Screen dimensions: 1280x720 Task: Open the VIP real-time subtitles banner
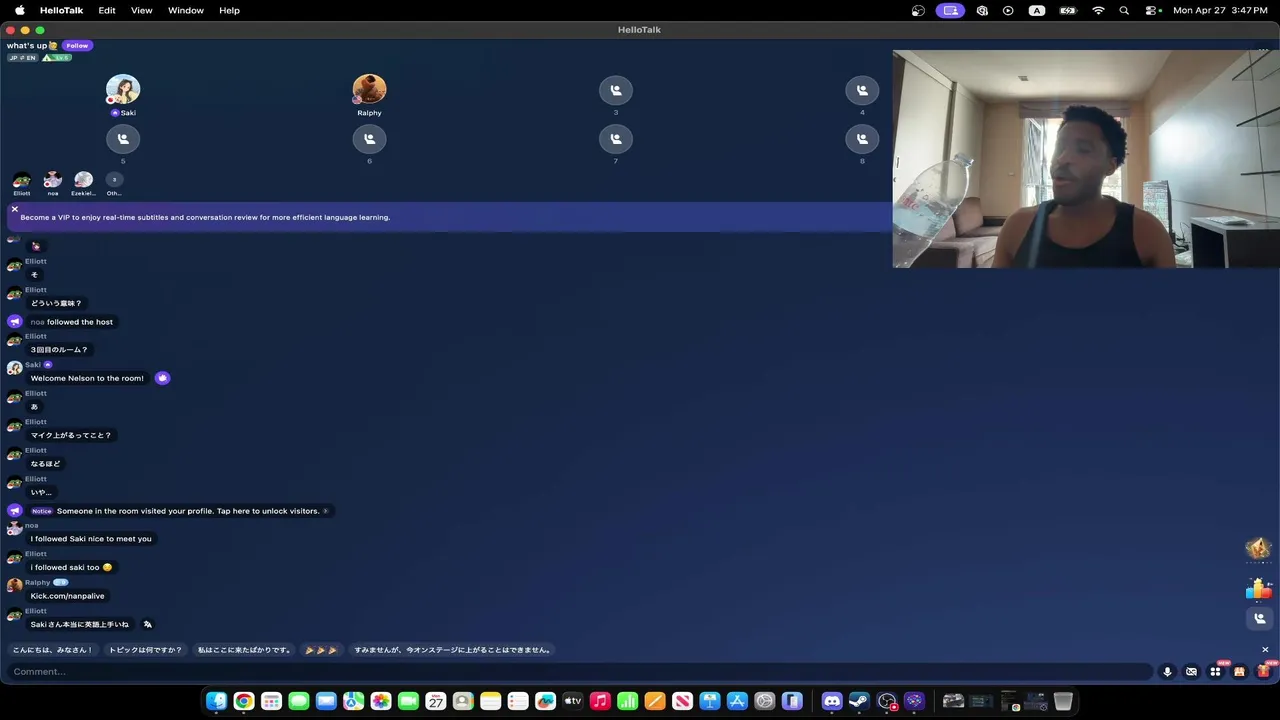coord(450,217)
